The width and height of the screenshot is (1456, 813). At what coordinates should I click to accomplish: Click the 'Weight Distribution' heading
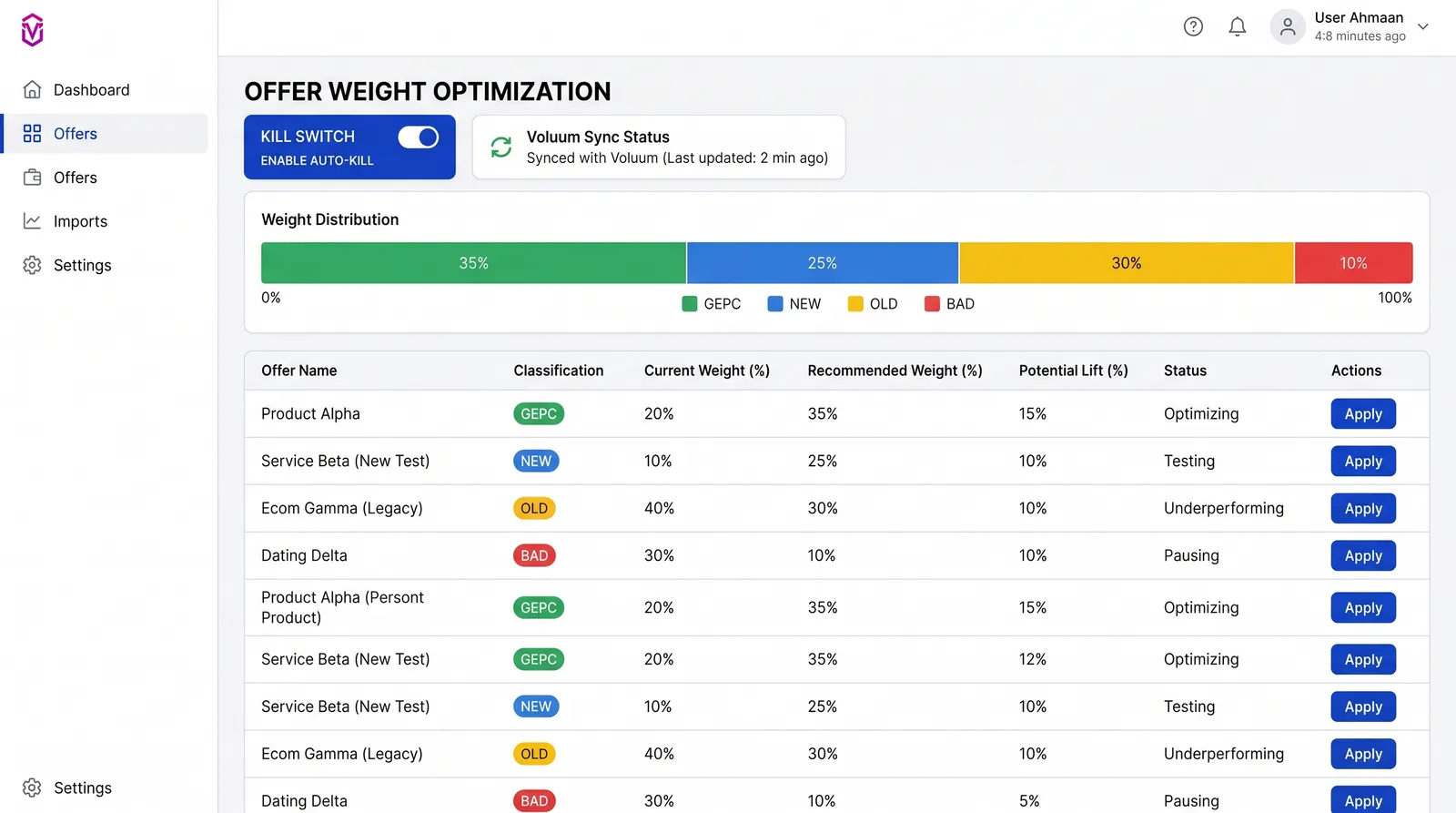point(330,219)
